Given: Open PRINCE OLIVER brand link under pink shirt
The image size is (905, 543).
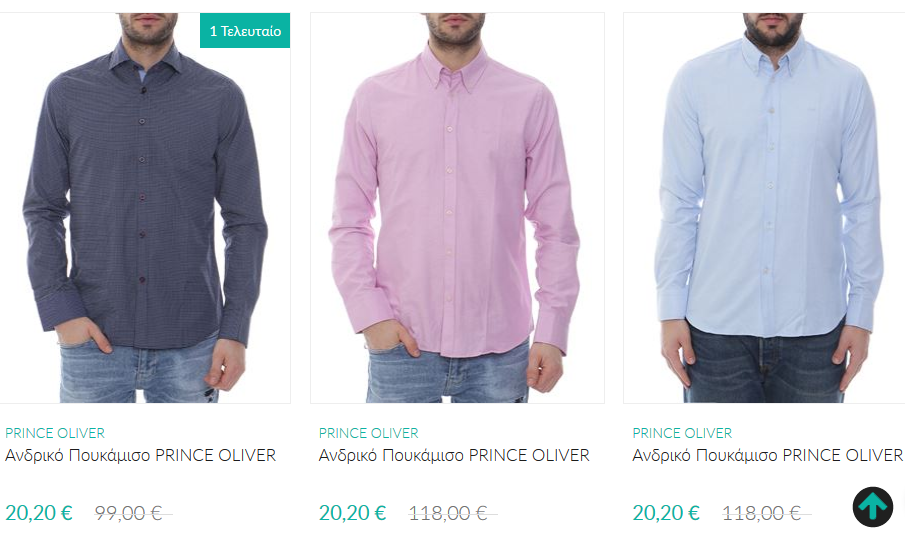Looking at the screenshot, I should (368, 433).
